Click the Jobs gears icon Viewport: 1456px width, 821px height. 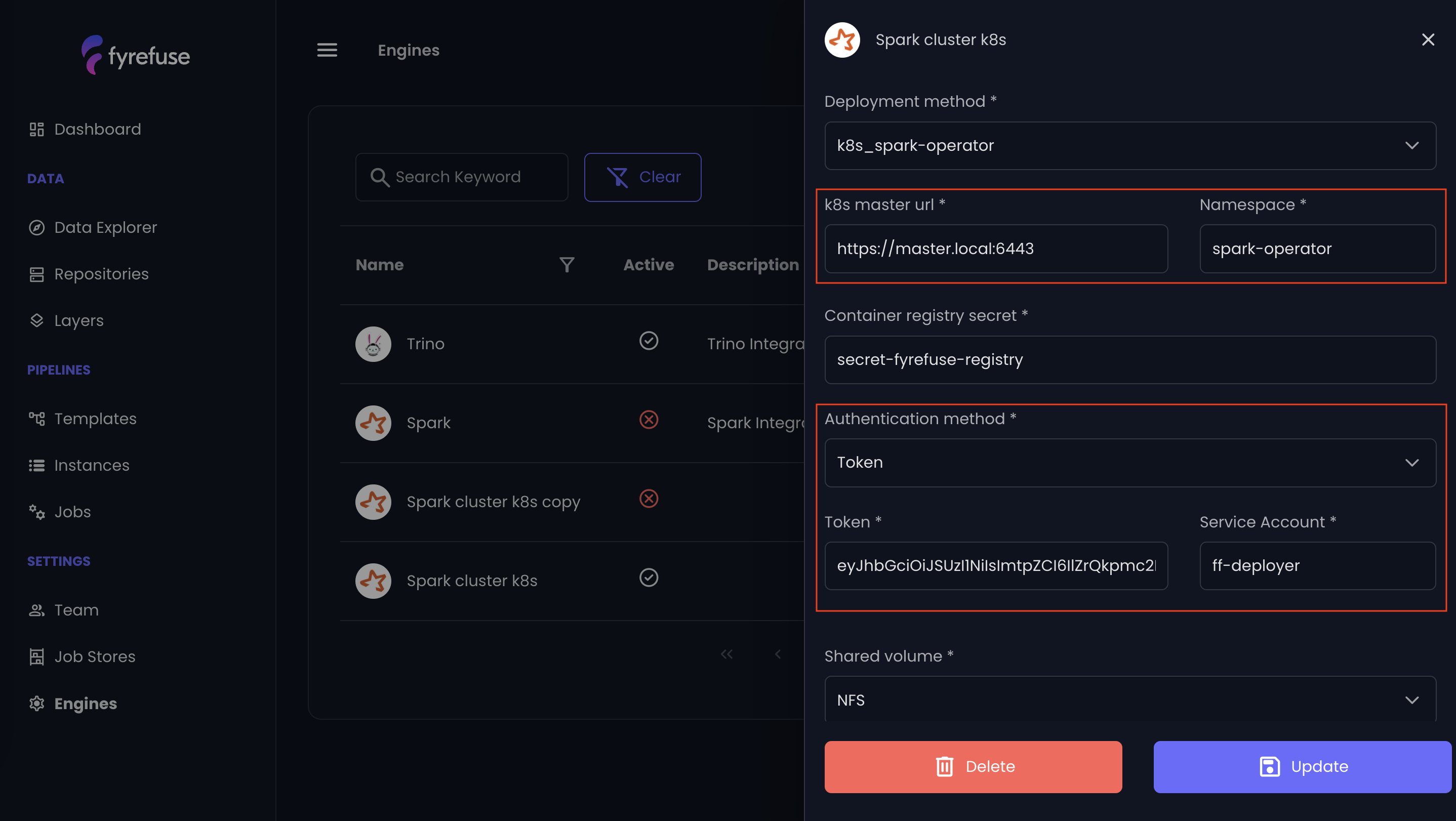(37, 512)
